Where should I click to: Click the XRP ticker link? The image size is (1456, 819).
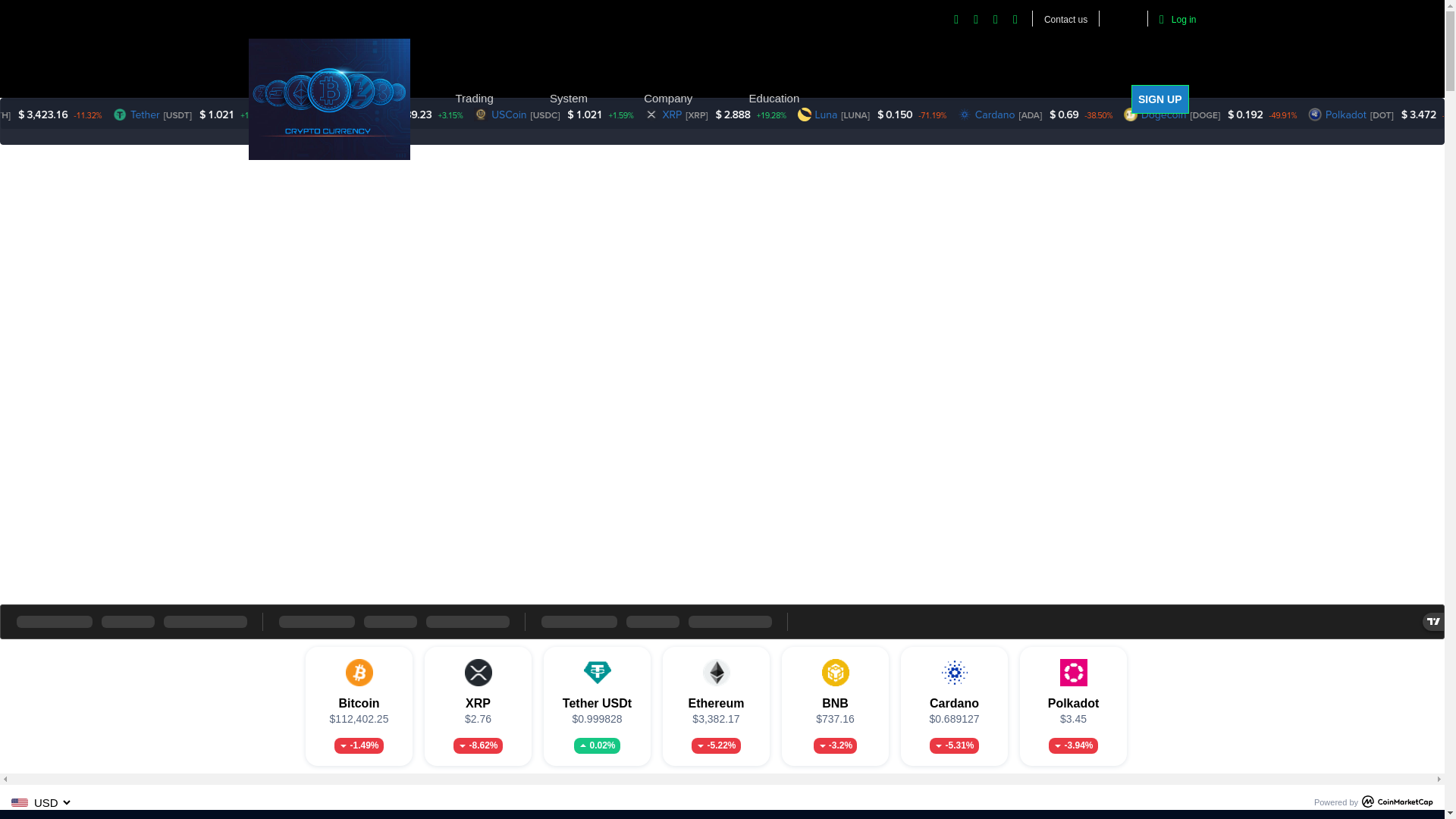click(x=672, y=115)
